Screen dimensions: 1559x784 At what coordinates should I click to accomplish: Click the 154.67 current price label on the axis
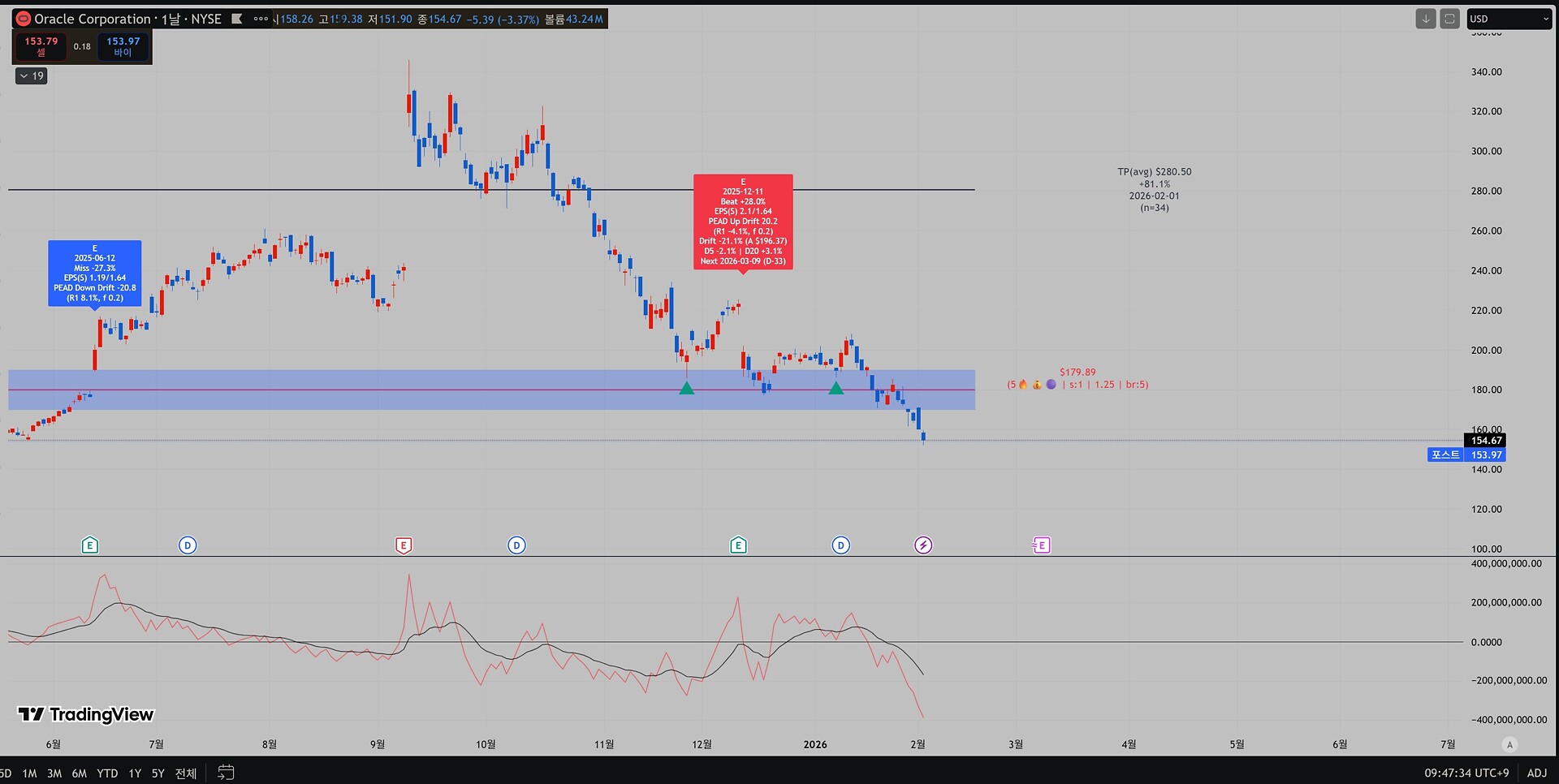coord(1486,441)
